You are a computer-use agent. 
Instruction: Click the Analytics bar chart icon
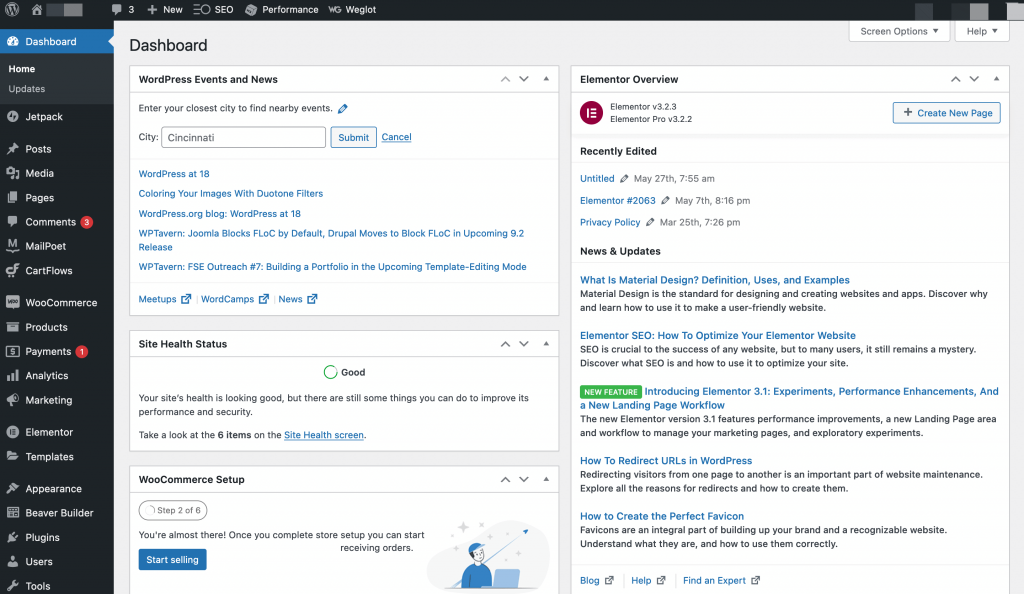(12, 375)
